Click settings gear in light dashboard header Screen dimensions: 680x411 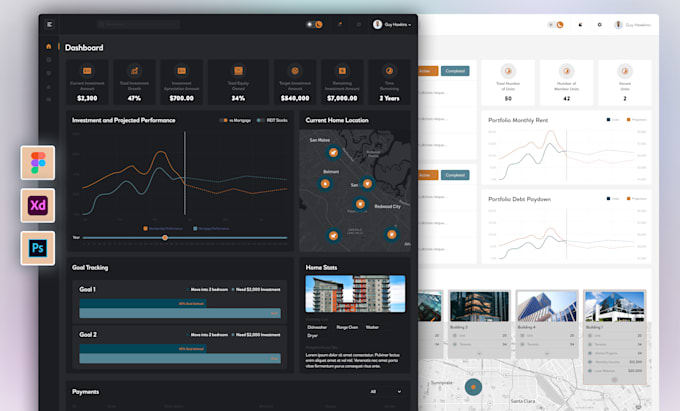coord(599,25)
